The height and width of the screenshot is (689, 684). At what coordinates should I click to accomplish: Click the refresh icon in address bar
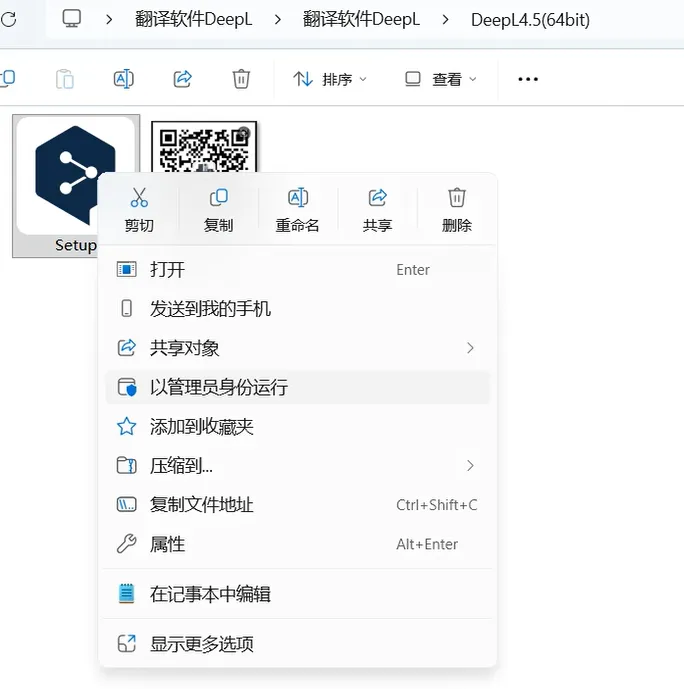pos(8,19)
